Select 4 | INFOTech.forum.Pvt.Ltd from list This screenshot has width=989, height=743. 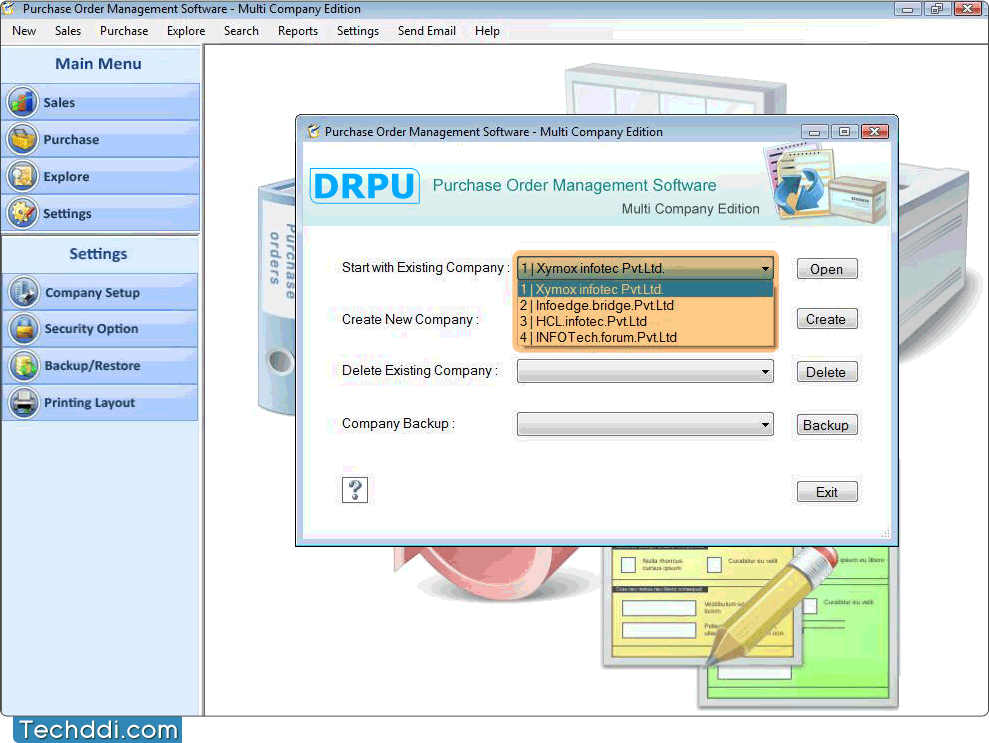tap(645, 337)
